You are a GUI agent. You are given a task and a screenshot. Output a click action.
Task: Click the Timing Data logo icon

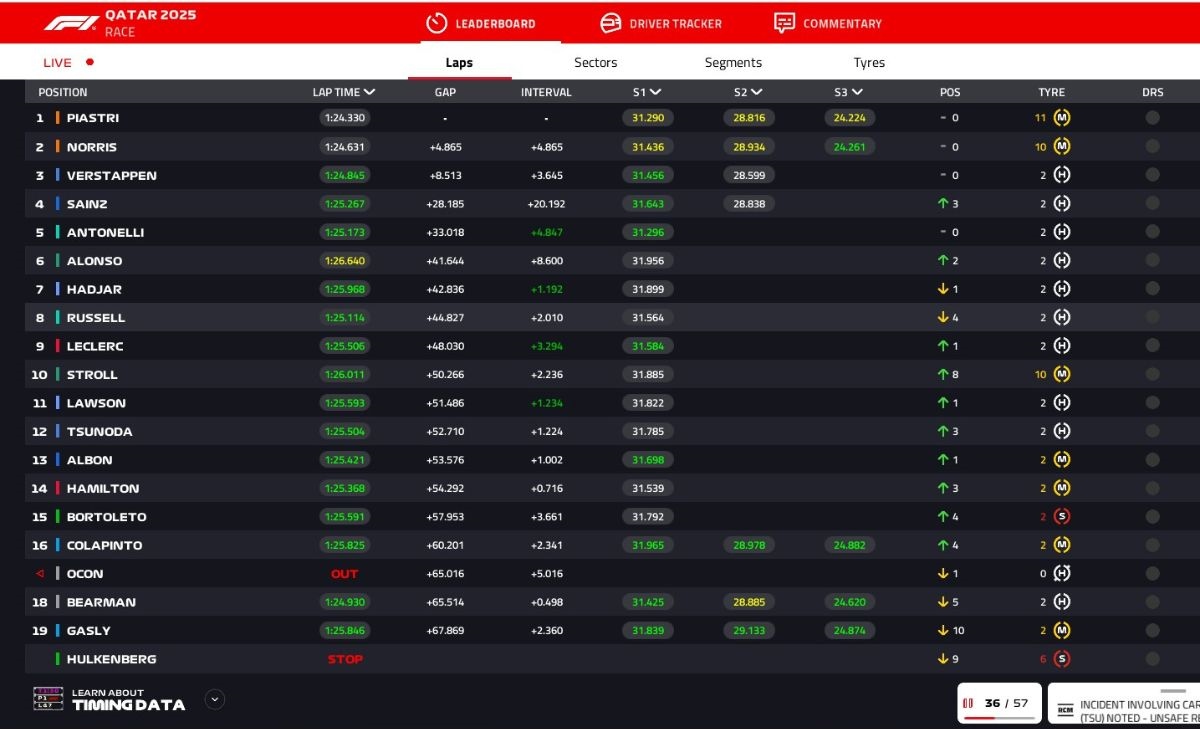pos(48,699)
